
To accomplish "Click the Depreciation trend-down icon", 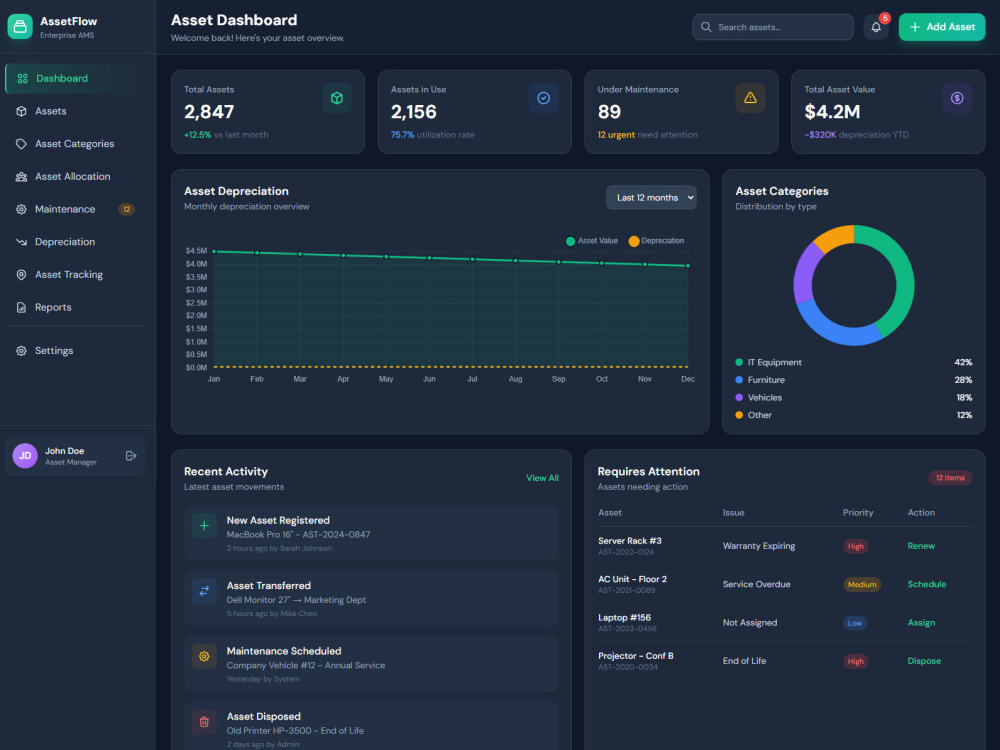I will click(21, 242).
